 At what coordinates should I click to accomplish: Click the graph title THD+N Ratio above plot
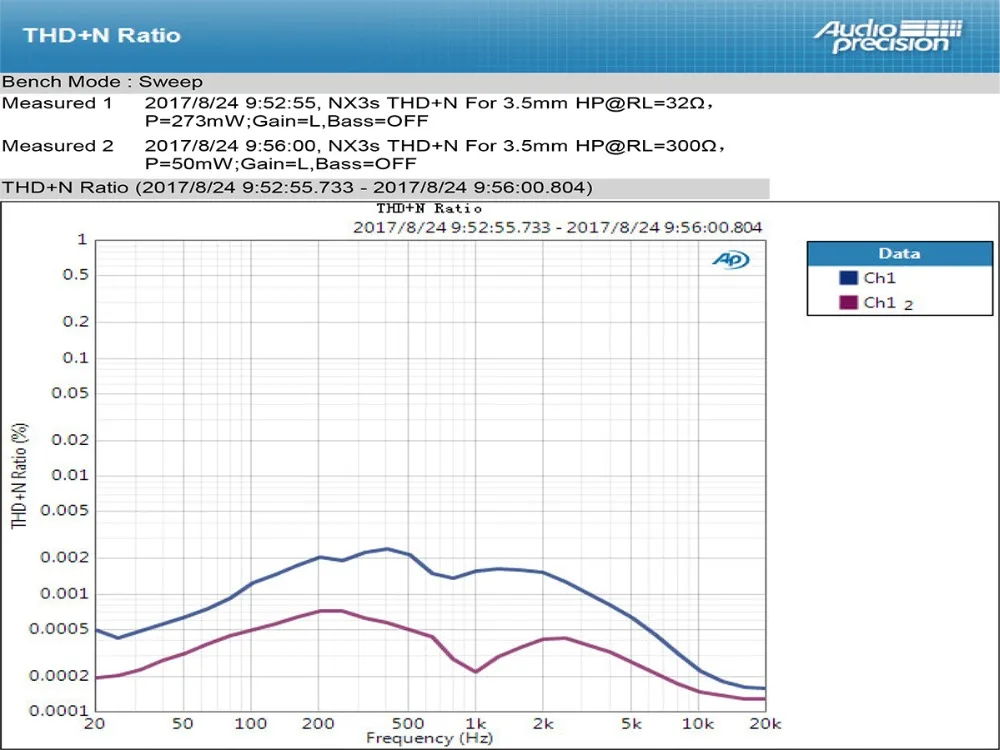429,208
